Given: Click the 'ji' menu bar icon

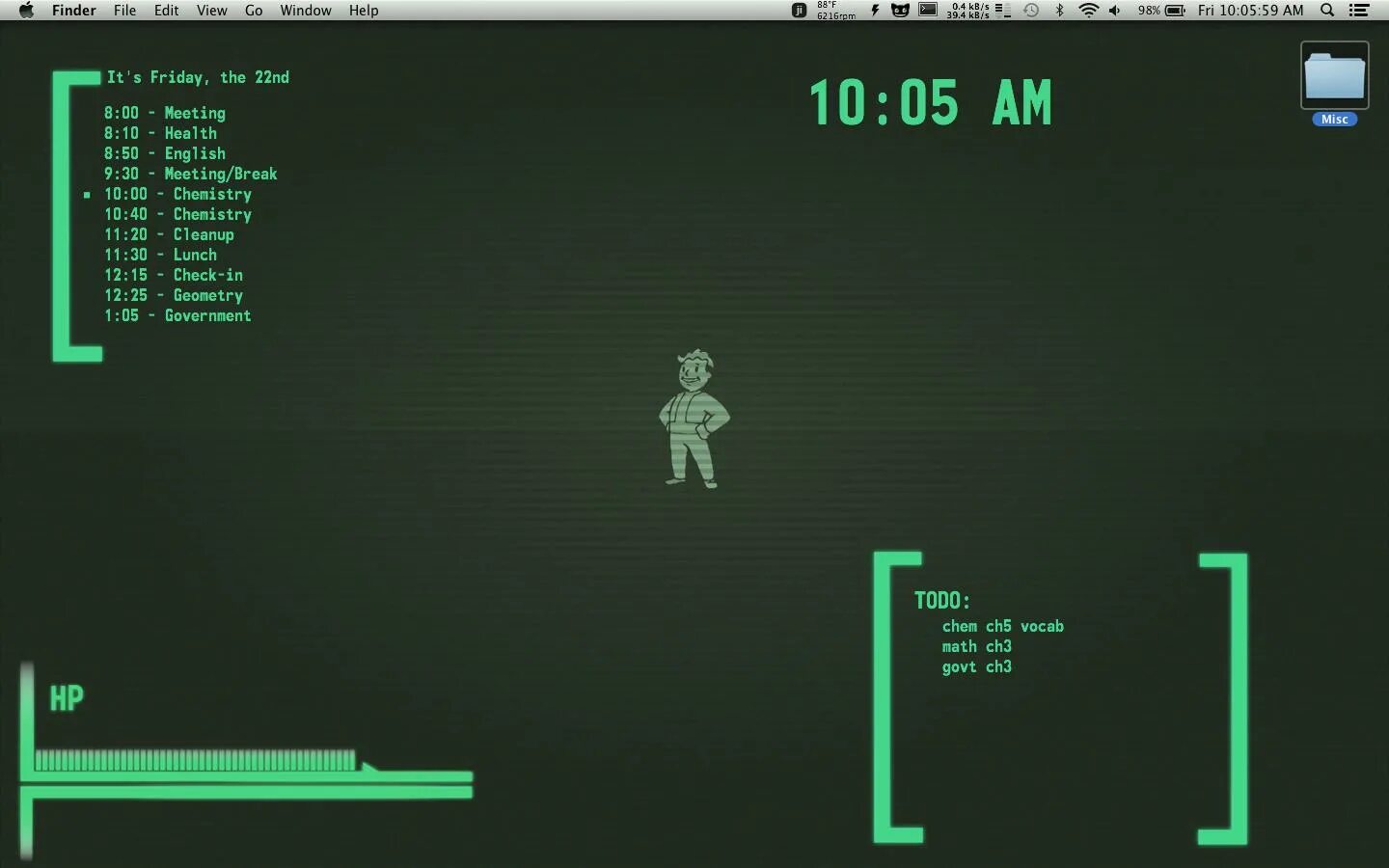Looking at the screenshot, I should 799,11.
